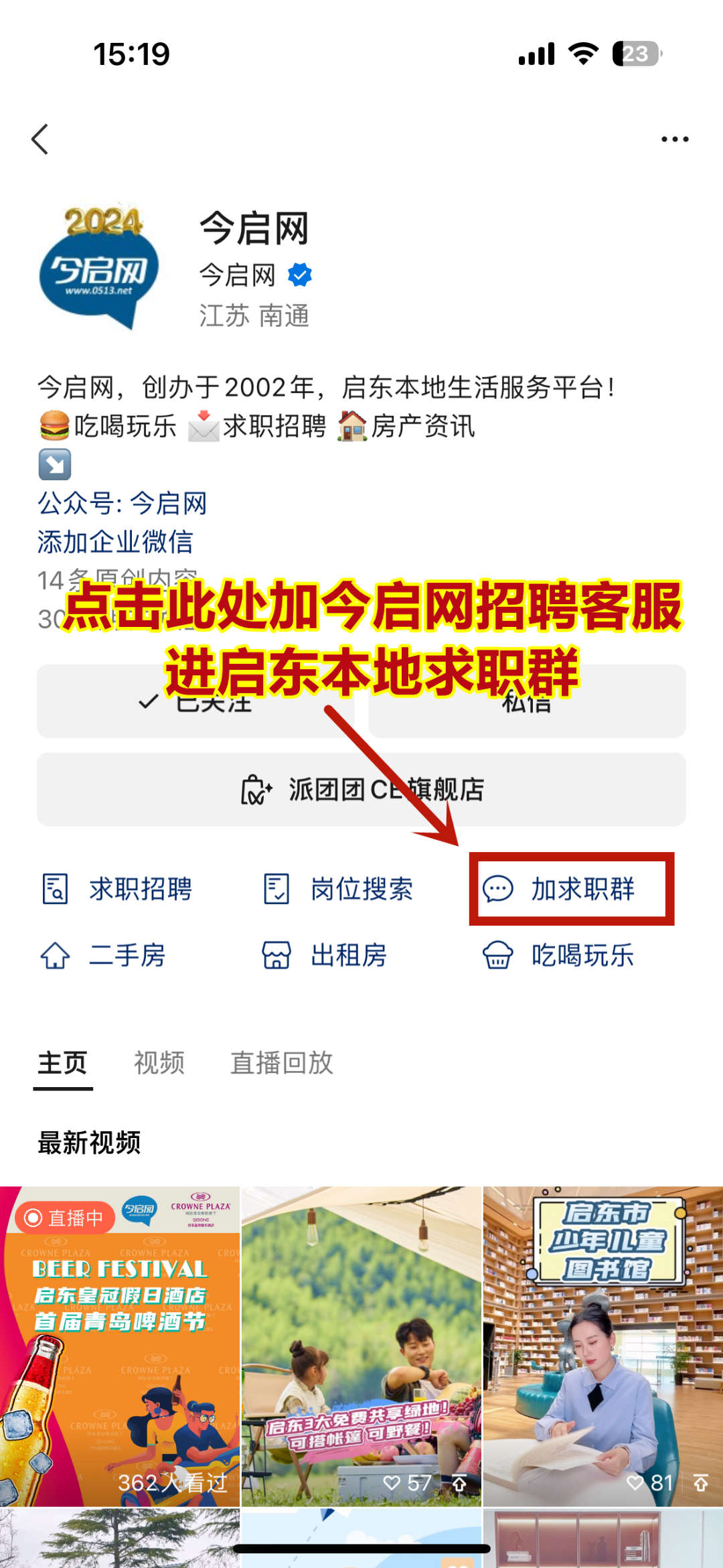Viewport: 723px width, 1568px height.
Task: Open 吃喝玩乐 shortcut
Action: (x=559, y=956)
